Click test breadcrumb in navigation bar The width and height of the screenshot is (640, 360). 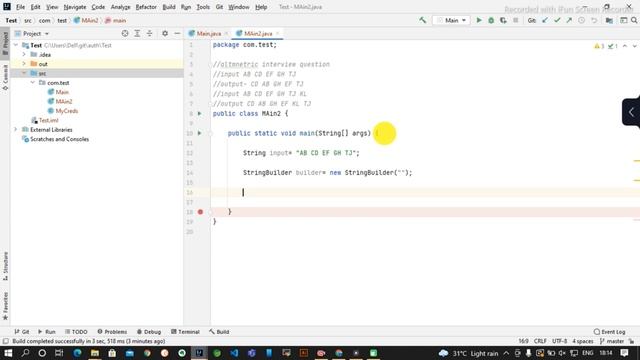click(x=62, y=20)
